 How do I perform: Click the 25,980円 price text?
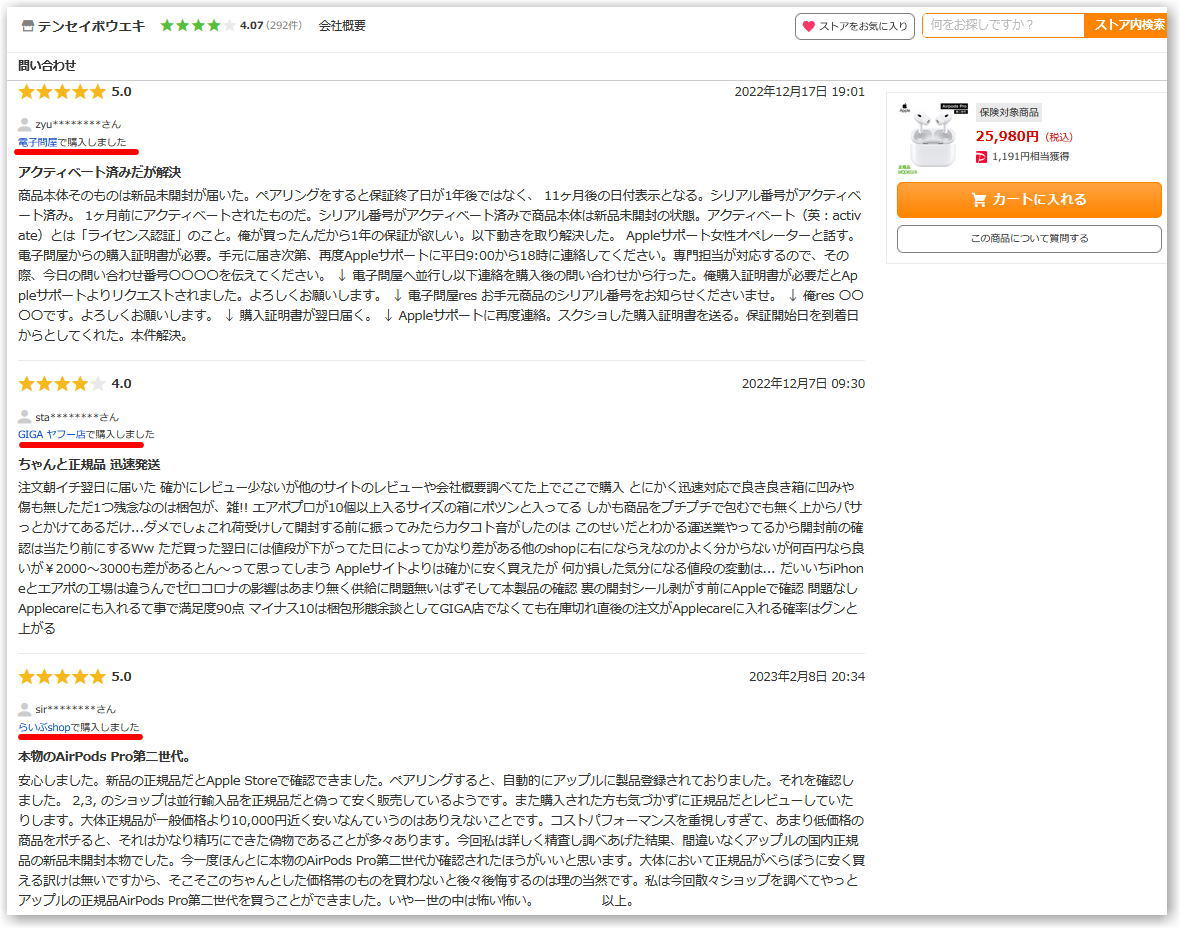click(x=1007, y=136)
